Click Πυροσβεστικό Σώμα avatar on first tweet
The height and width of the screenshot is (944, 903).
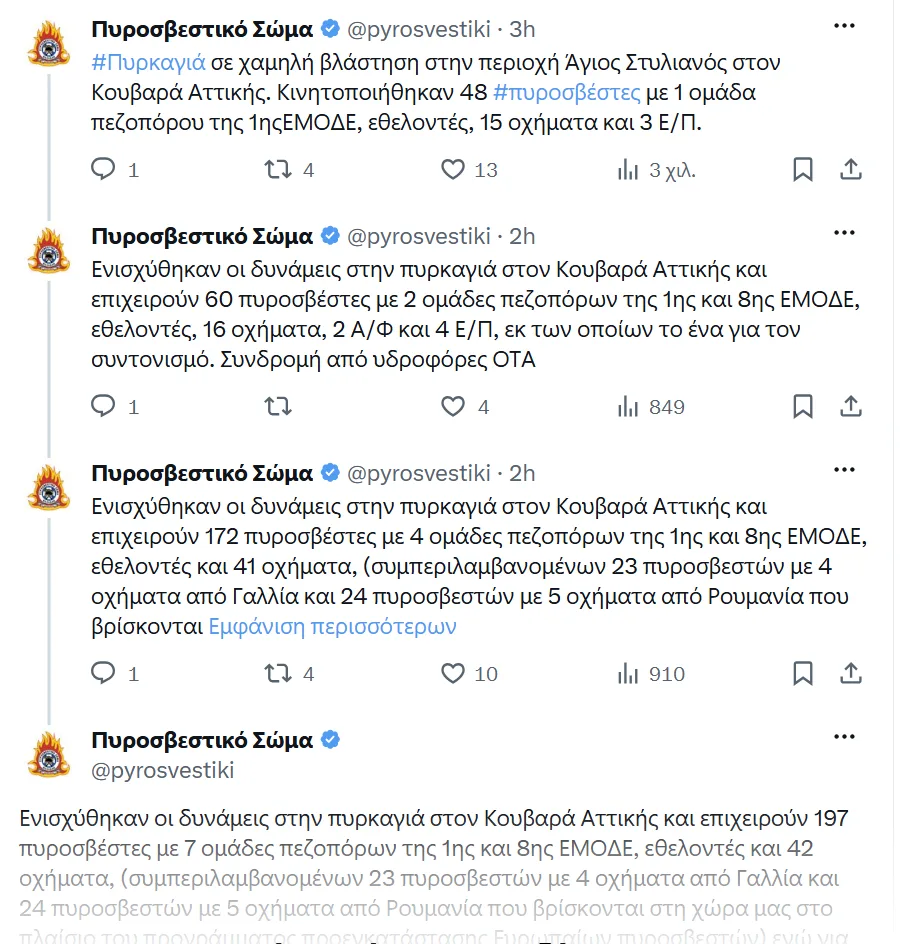click(49, 43)
